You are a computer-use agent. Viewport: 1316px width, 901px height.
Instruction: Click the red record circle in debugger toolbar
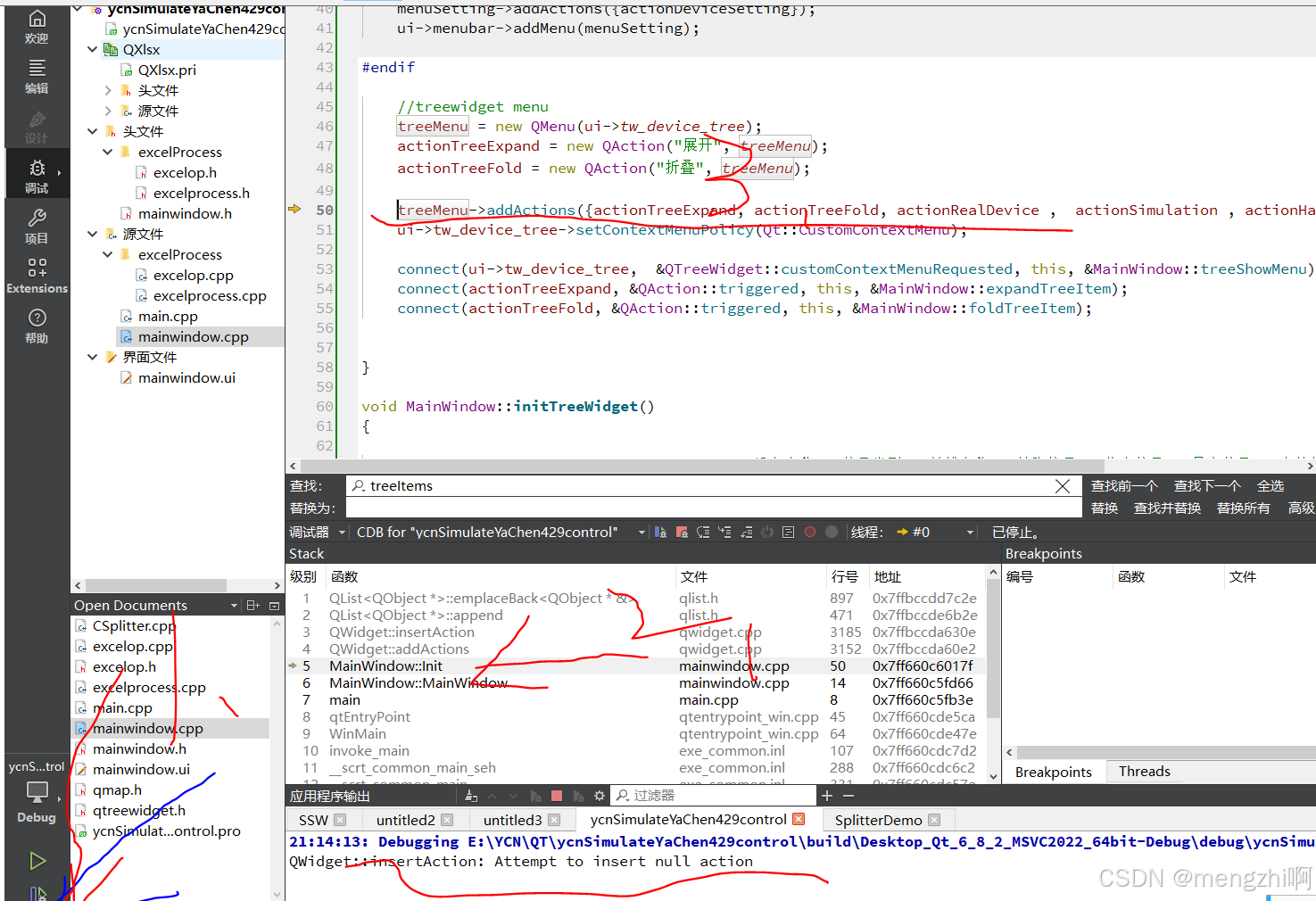(x=810, y=532)
